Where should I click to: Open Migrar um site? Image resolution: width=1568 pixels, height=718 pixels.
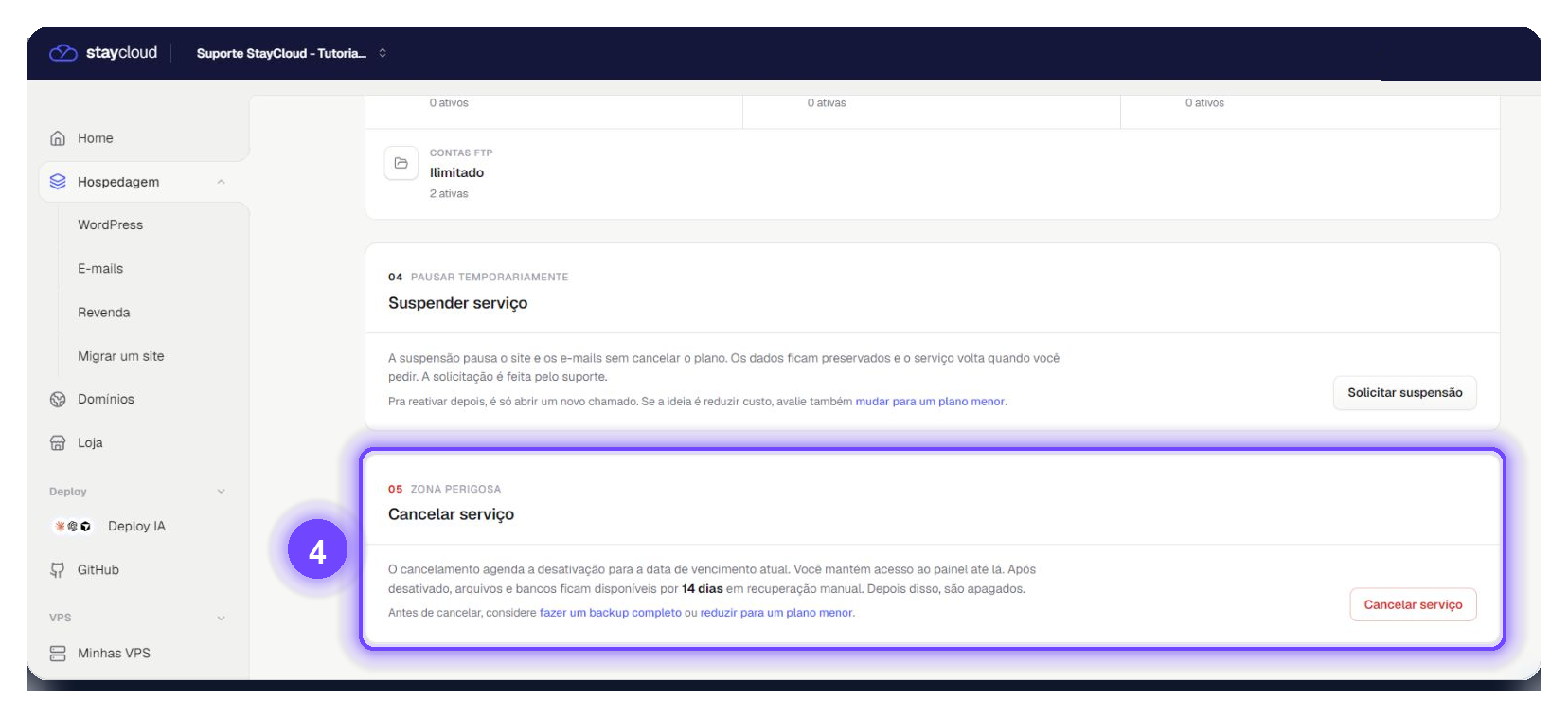click(x=121, y=356)
